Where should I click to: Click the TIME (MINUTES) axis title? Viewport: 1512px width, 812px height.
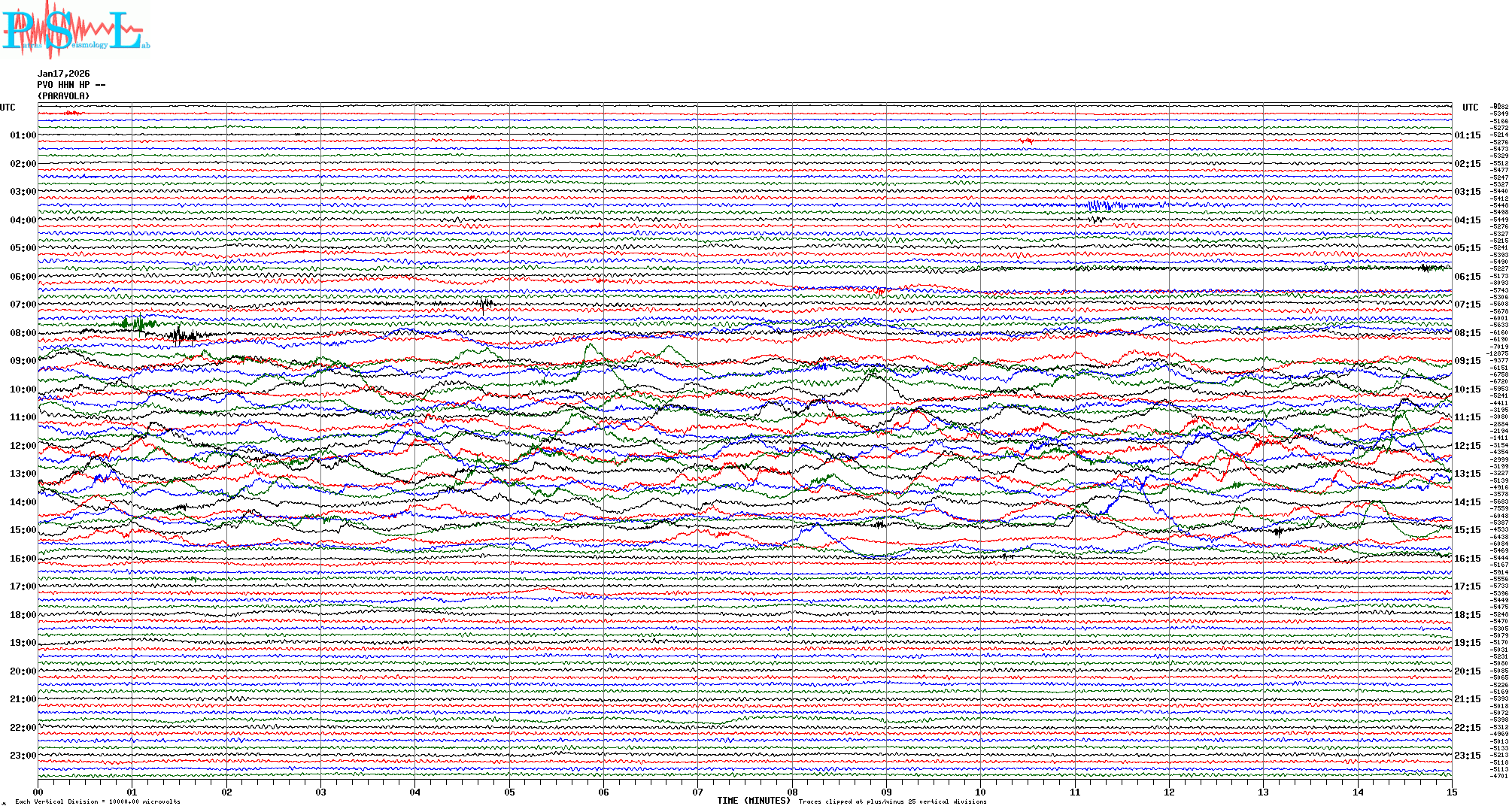pos(753,801)
